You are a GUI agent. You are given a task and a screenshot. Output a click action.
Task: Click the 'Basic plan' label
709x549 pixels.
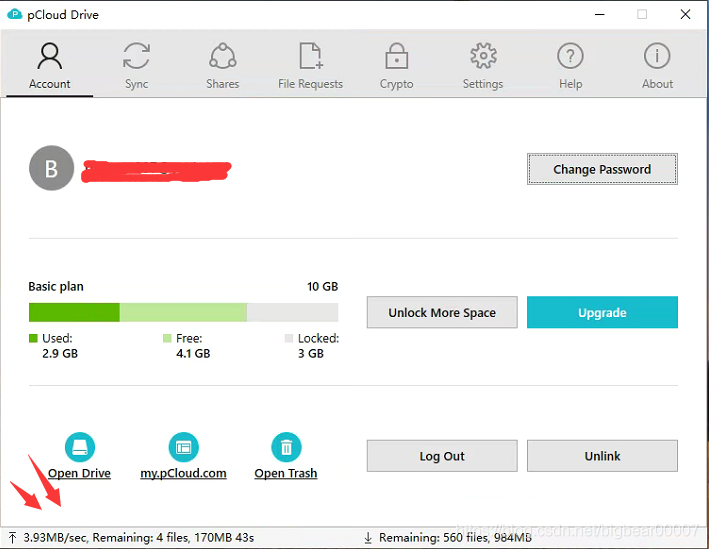click(x=56, y=287)
